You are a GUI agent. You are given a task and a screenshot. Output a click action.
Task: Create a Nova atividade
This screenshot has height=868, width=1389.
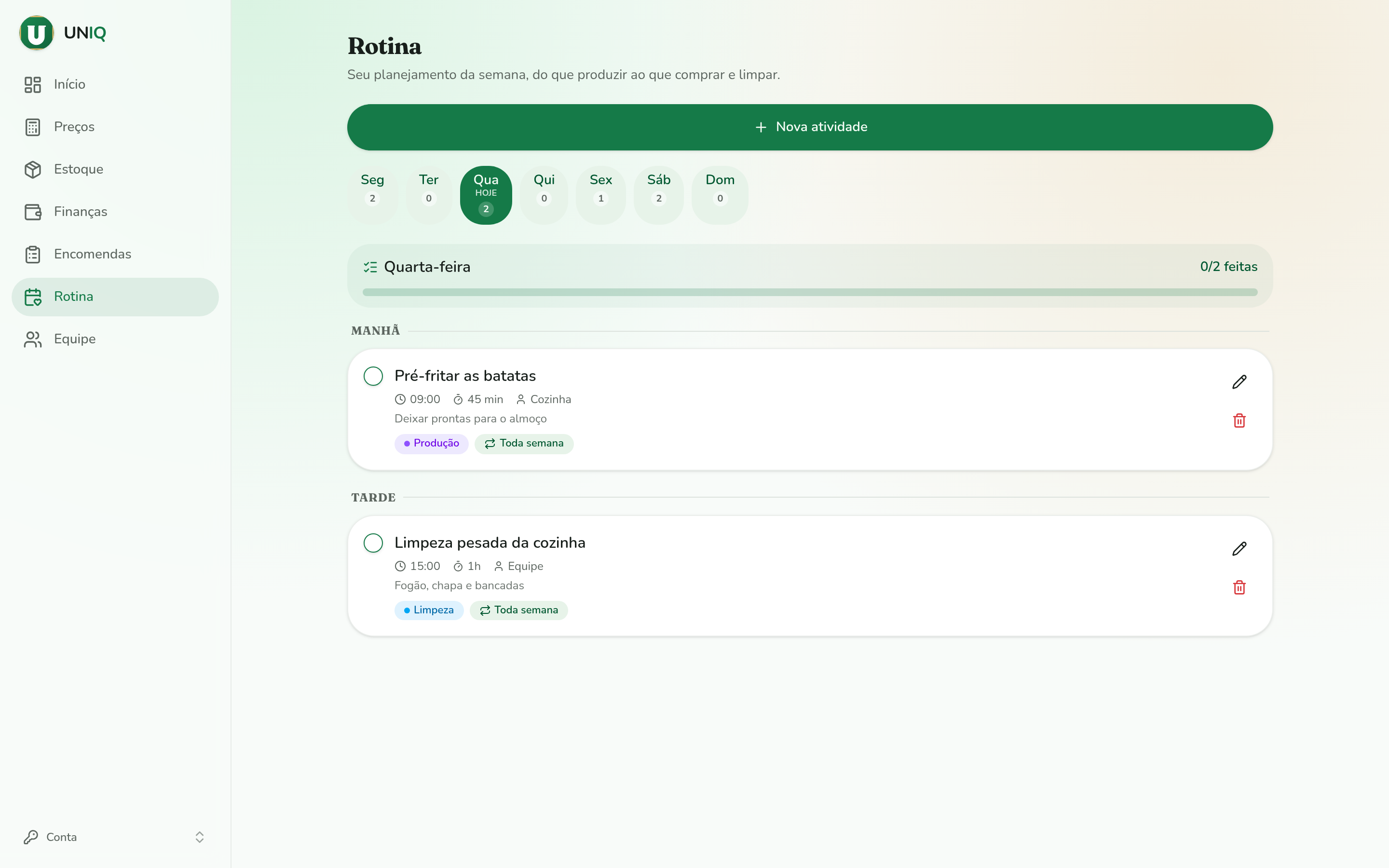810,127
